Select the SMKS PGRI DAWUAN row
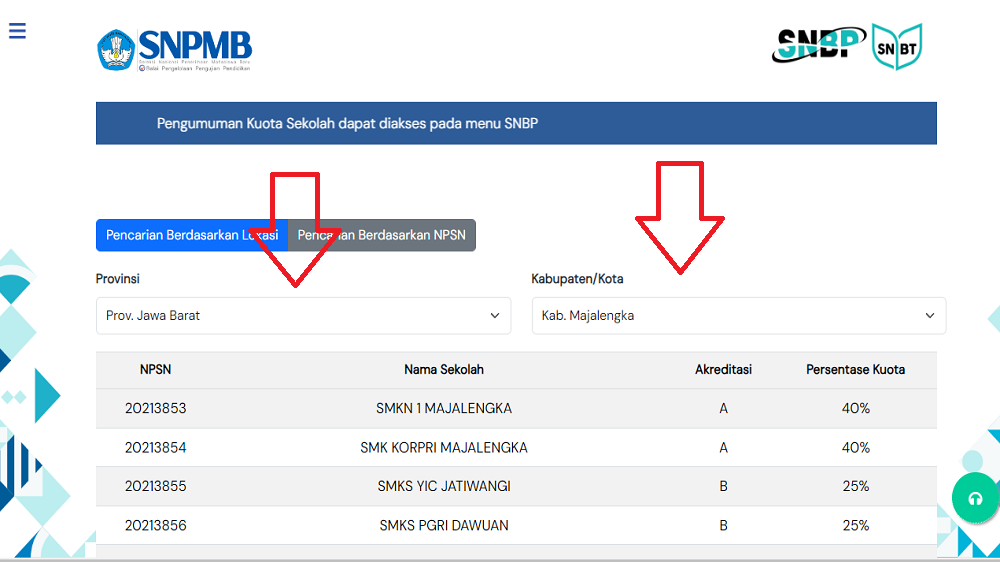The image size is (1000, 562). 444,525
